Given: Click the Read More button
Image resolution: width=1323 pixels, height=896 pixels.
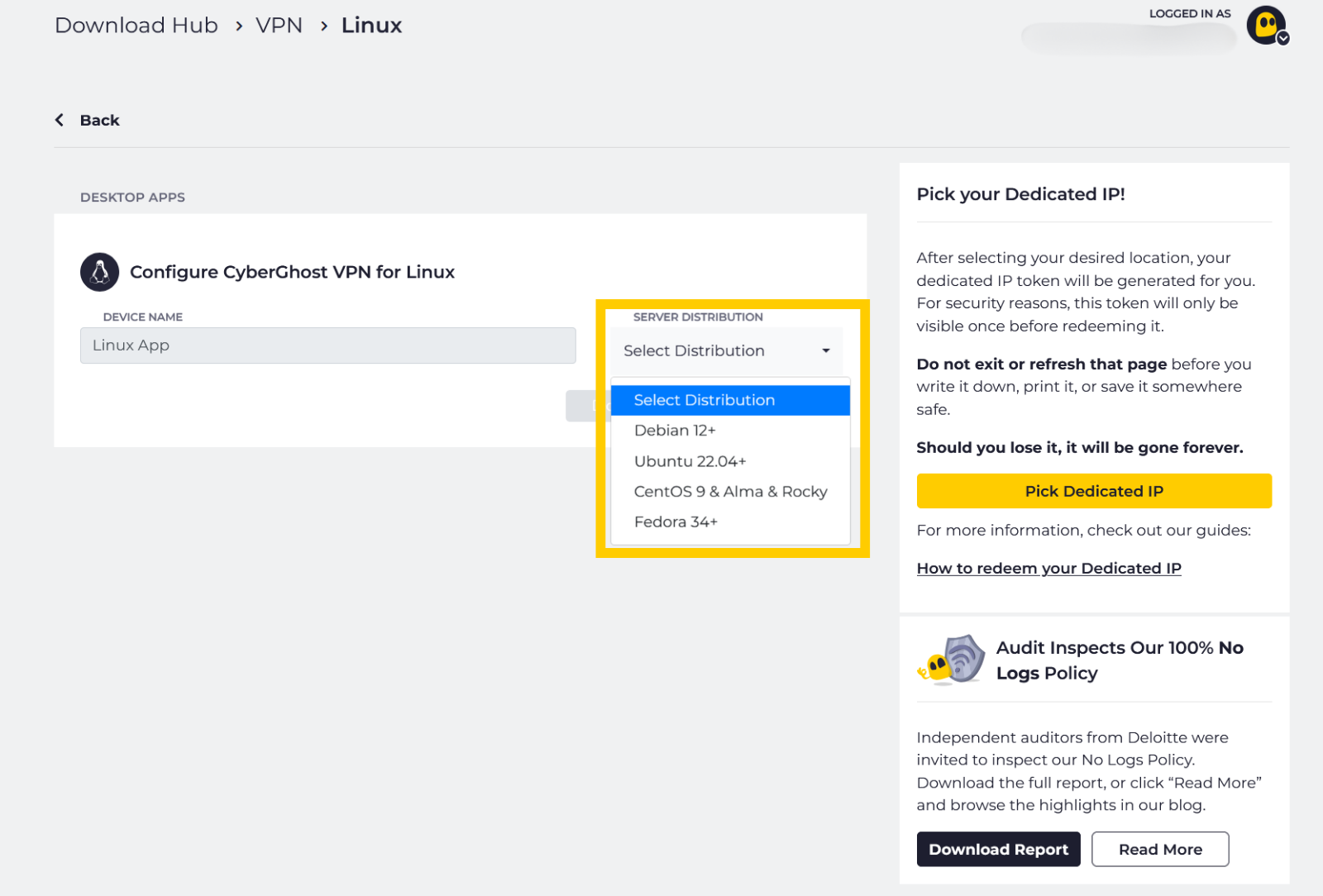Looking at the screenshot, I should pos(1160,849).
